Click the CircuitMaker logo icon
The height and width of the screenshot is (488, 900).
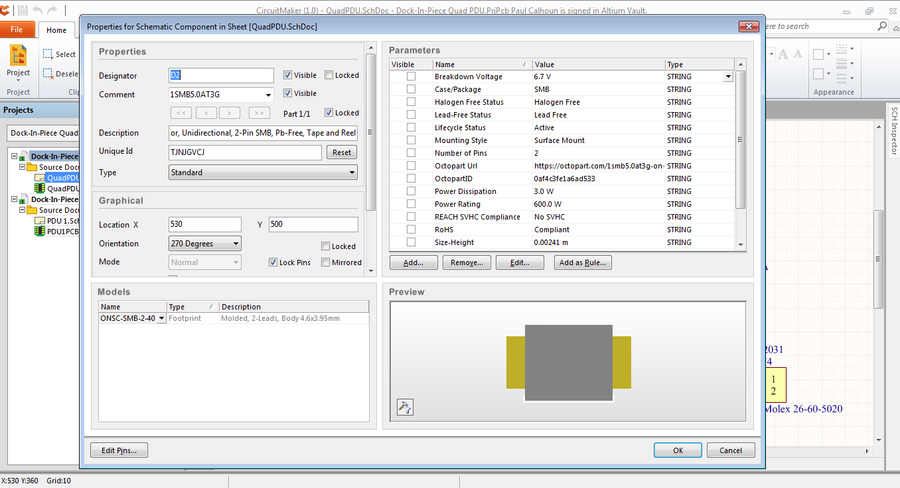[x=5, y=10]
